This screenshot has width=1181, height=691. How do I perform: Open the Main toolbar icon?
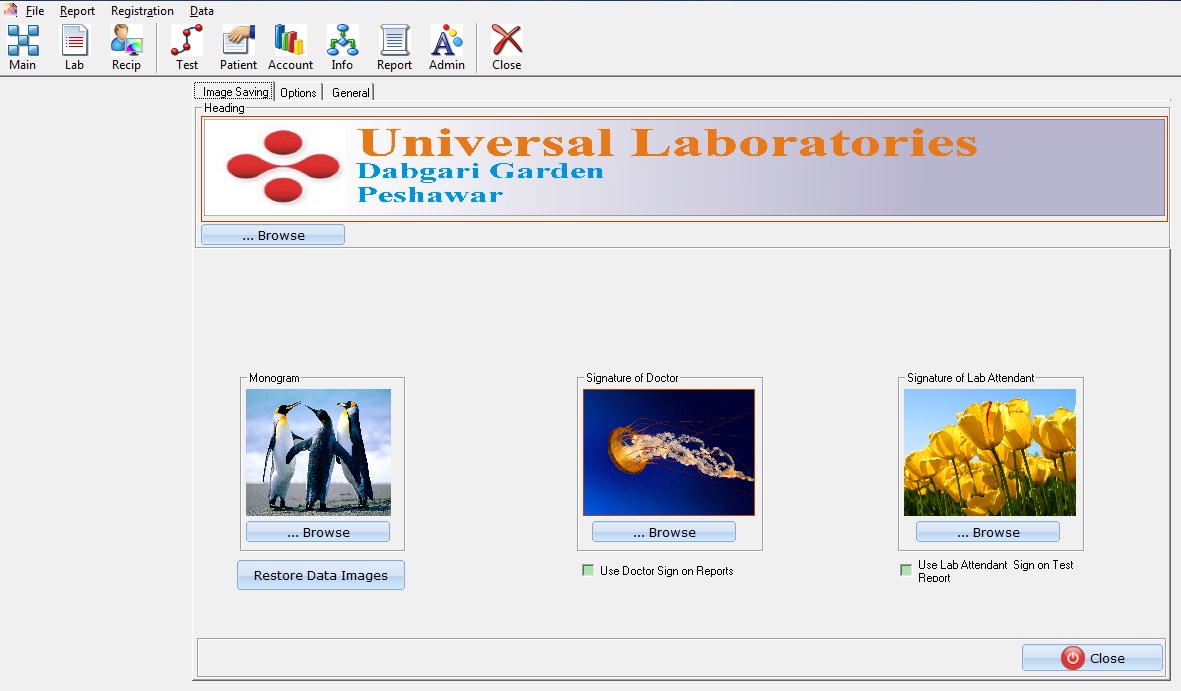coord(23,47)
